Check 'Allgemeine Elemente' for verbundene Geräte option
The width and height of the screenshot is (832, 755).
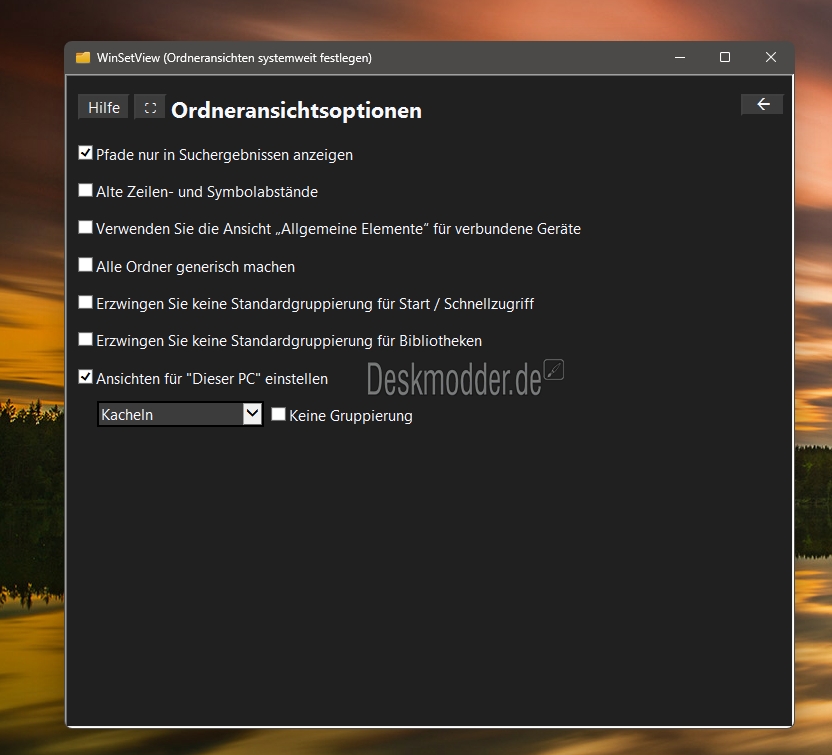click(85, 228)
